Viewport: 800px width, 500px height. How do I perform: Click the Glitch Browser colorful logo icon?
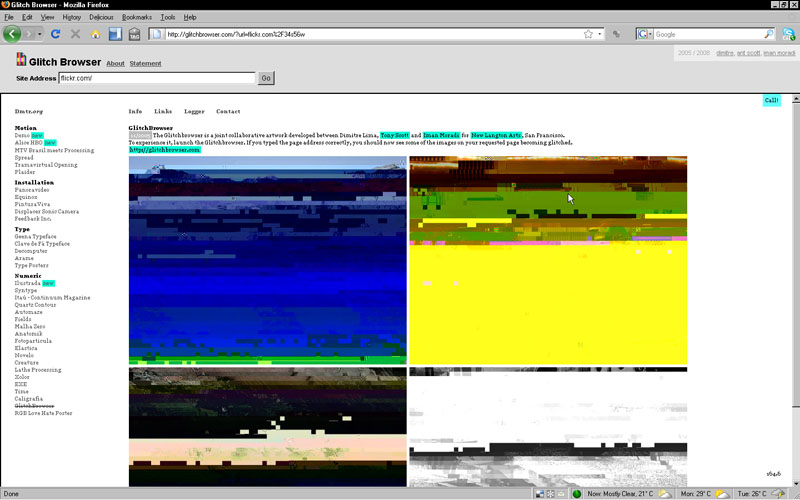[x=21, y=59]
